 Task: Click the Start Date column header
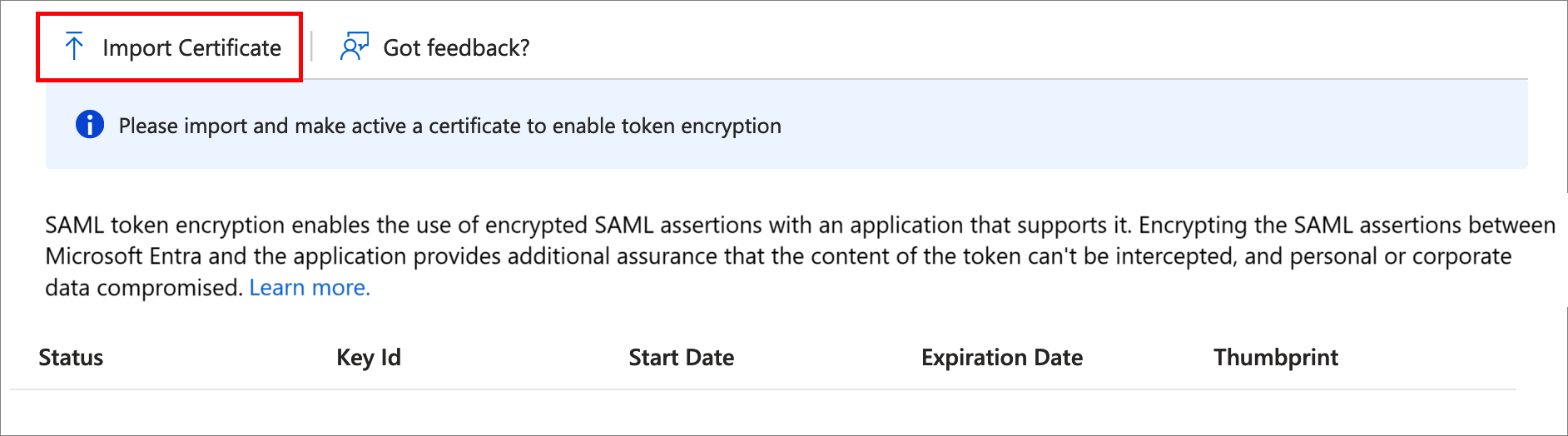(x=681, y=358)
